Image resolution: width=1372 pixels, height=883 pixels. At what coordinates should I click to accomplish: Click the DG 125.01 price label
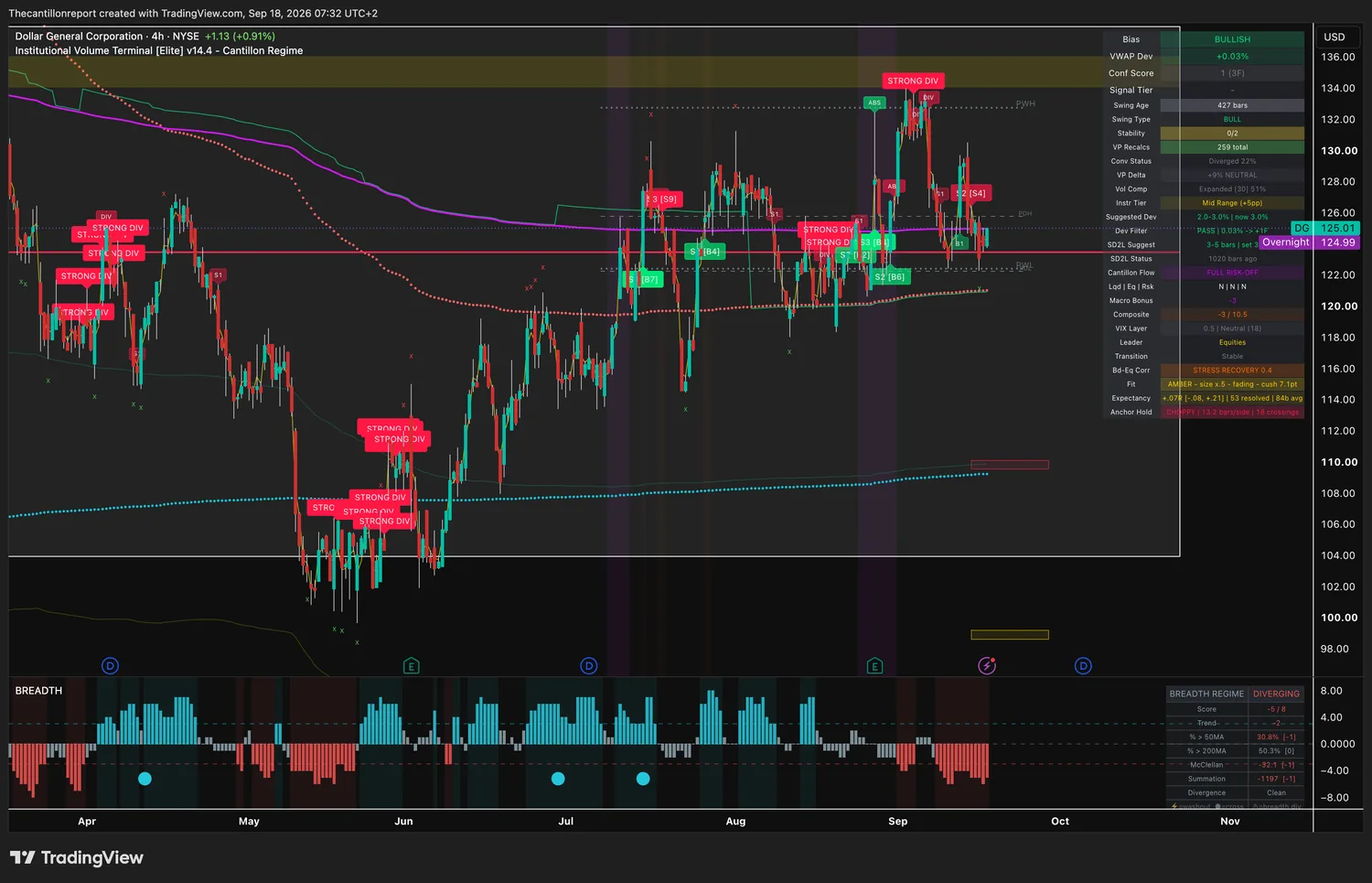1324,228
